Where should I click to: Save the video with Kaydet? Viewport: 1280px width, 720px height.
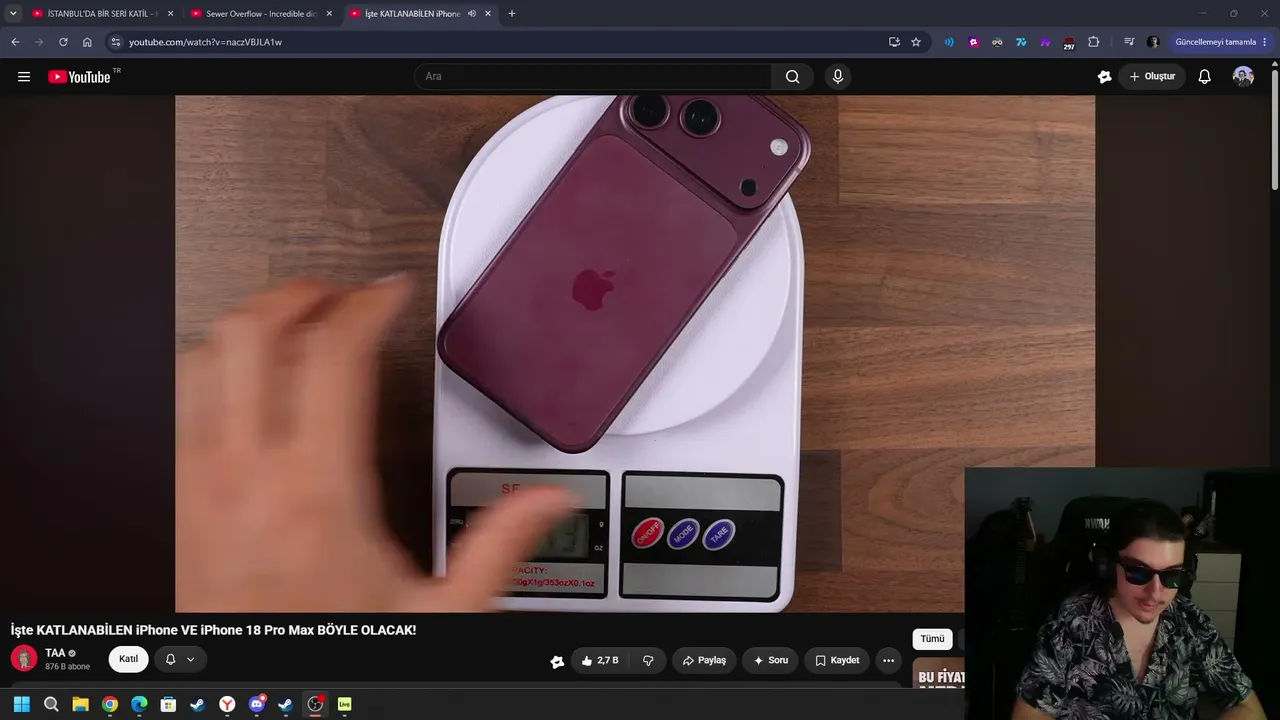point(837,661)
